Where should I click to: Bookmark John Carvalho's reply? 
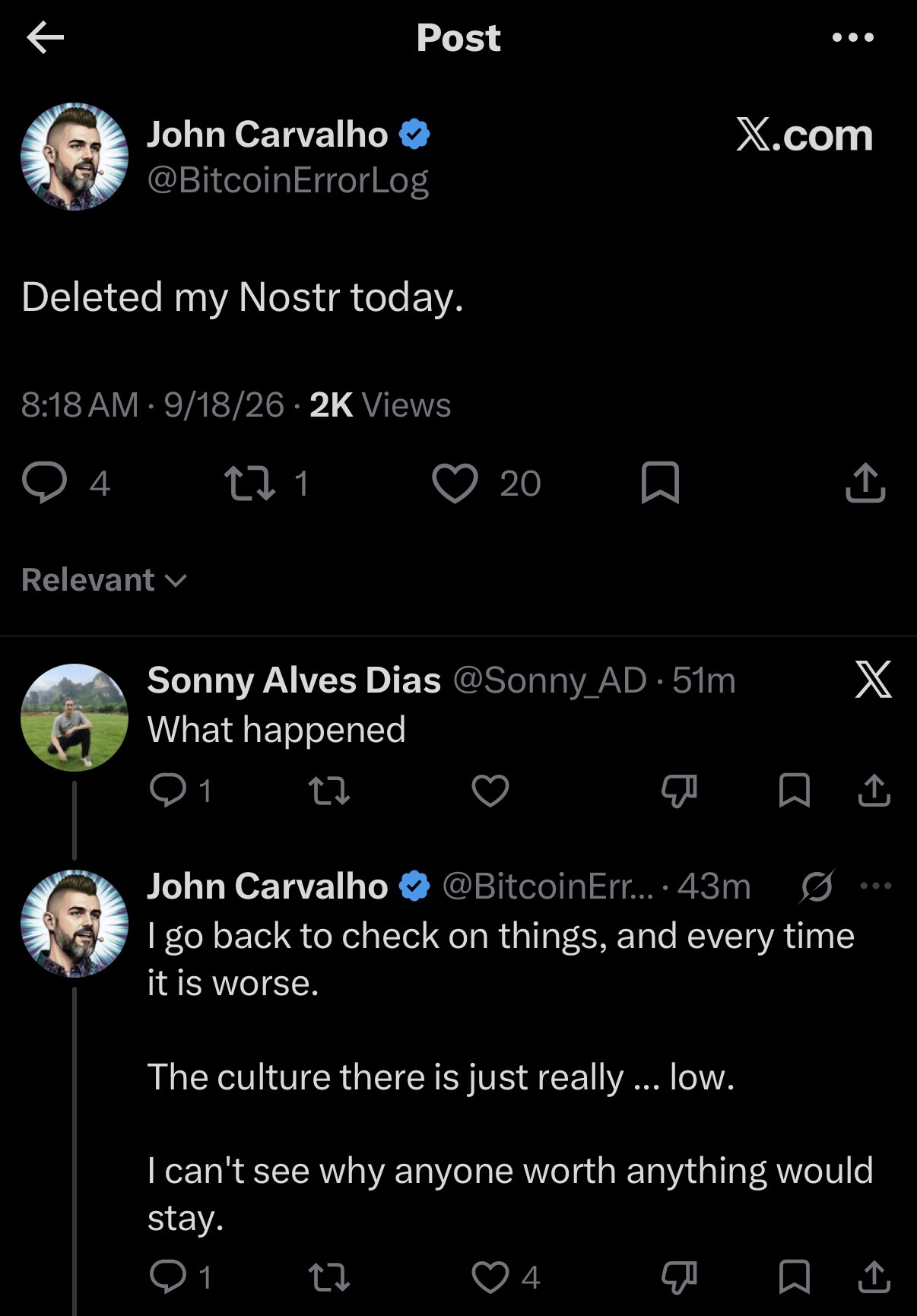tap(795, 1276)
